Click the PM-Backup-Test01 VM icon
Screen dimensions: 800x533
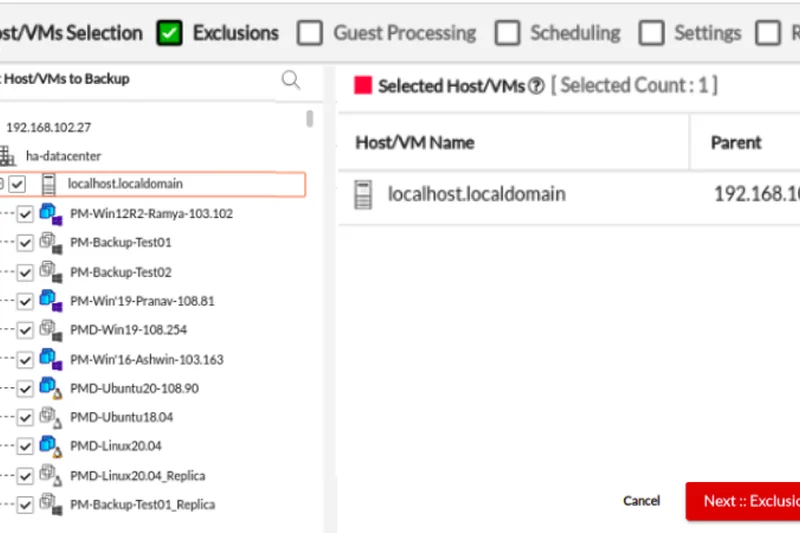[x=49, y=242]
